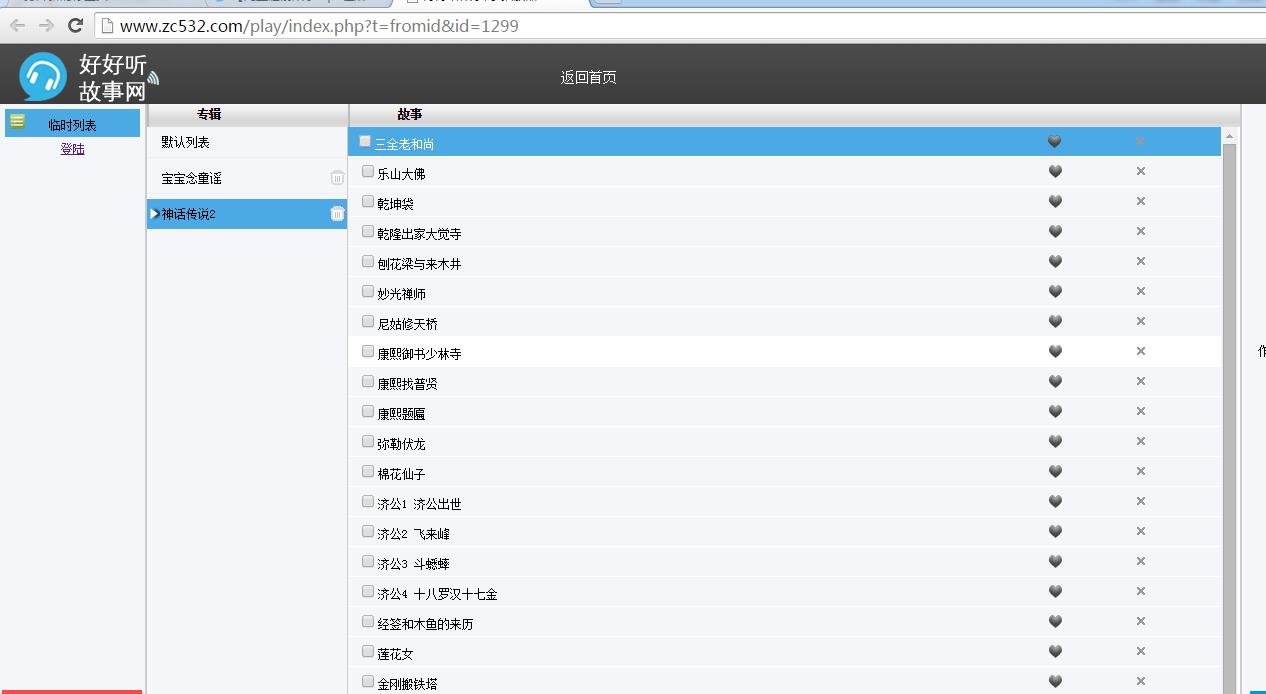The image size is (1266, 694).
Task: Click the browser address bar URL
Action: click(320, 26)
